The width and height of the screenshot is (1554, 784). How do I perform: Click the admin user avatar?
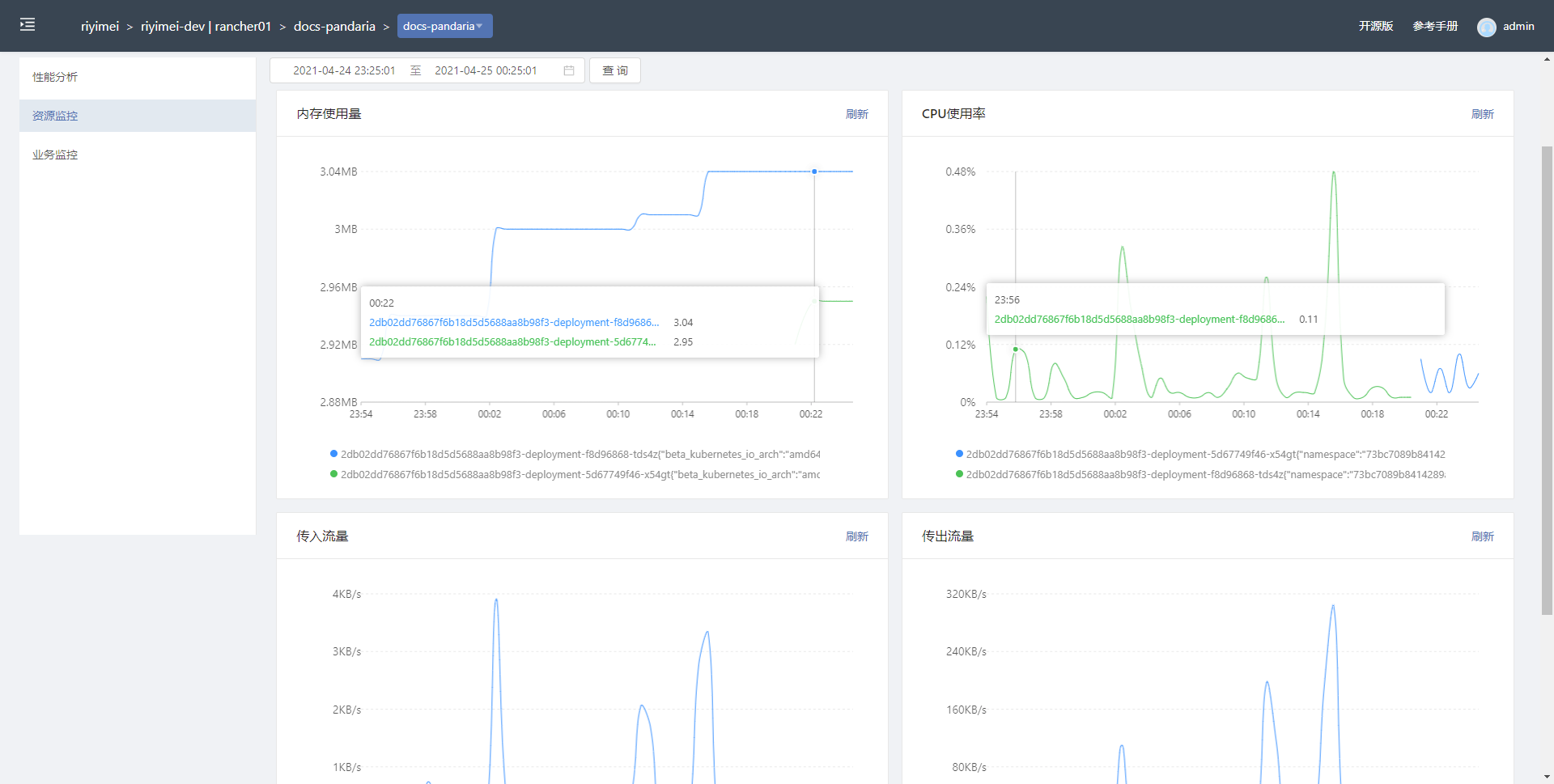click(x=1486, y=27)
